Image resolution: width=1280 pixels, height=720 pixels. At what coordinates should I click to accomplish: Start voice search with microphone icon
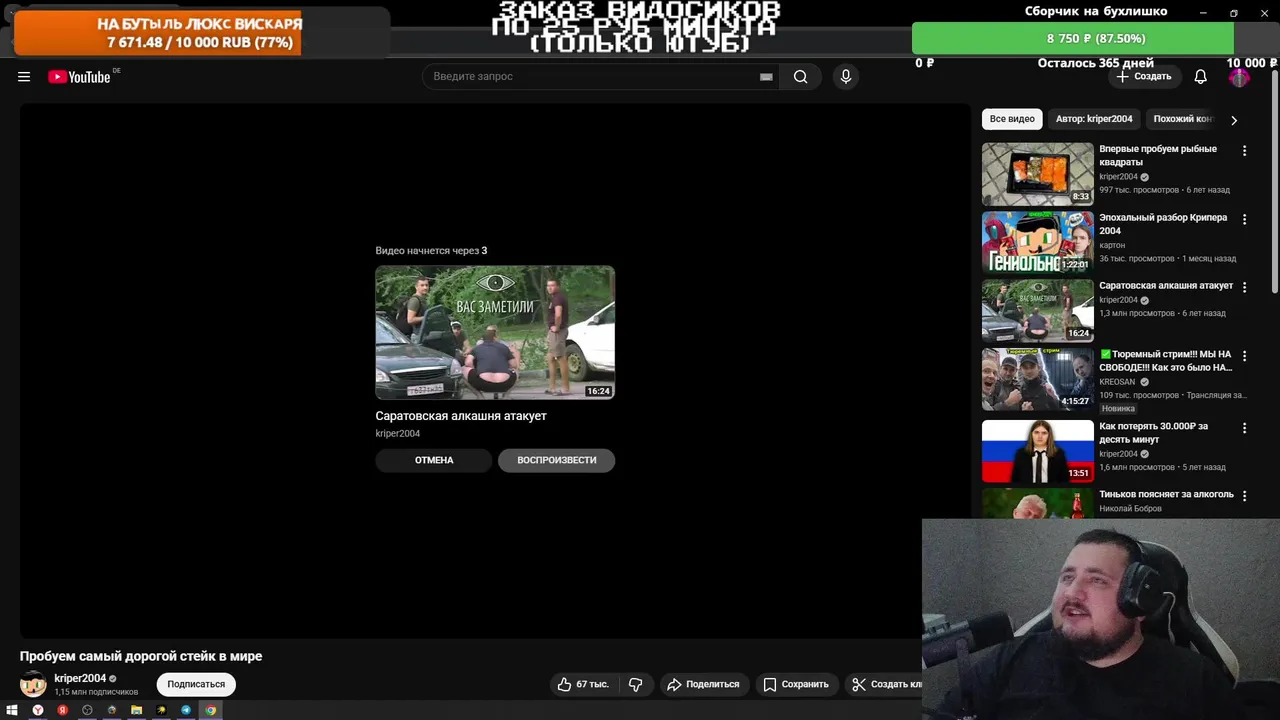pyautogui.click(x=846, y=77)
